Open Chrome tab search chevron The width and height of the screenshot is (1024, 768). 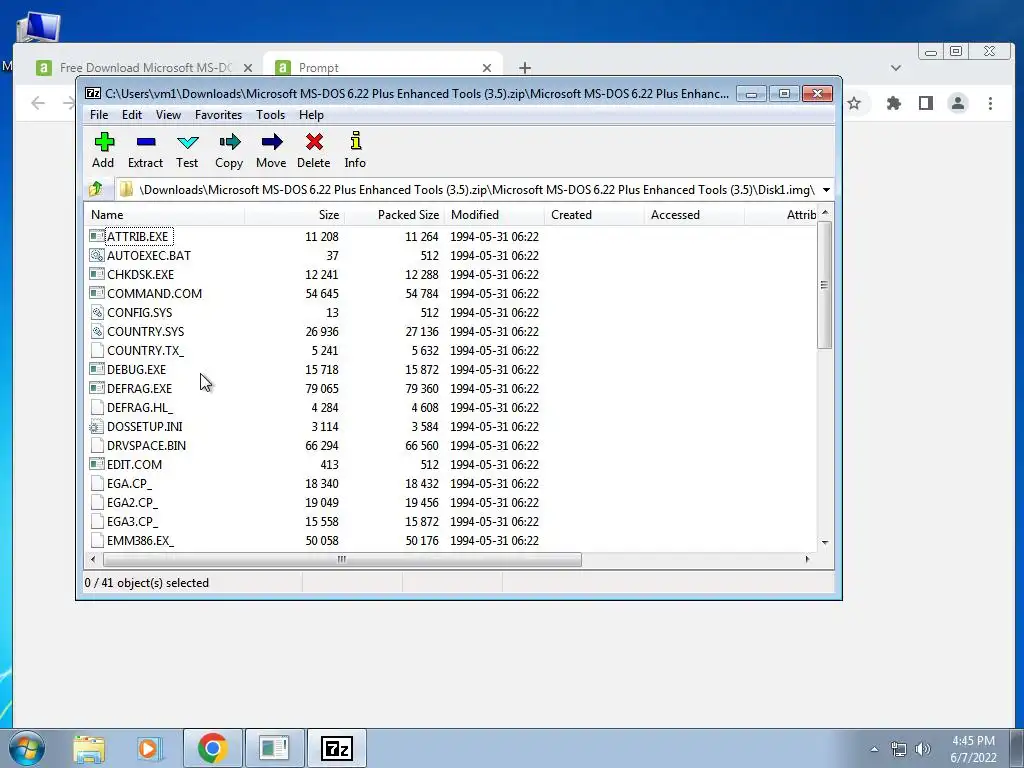(896, 68)
